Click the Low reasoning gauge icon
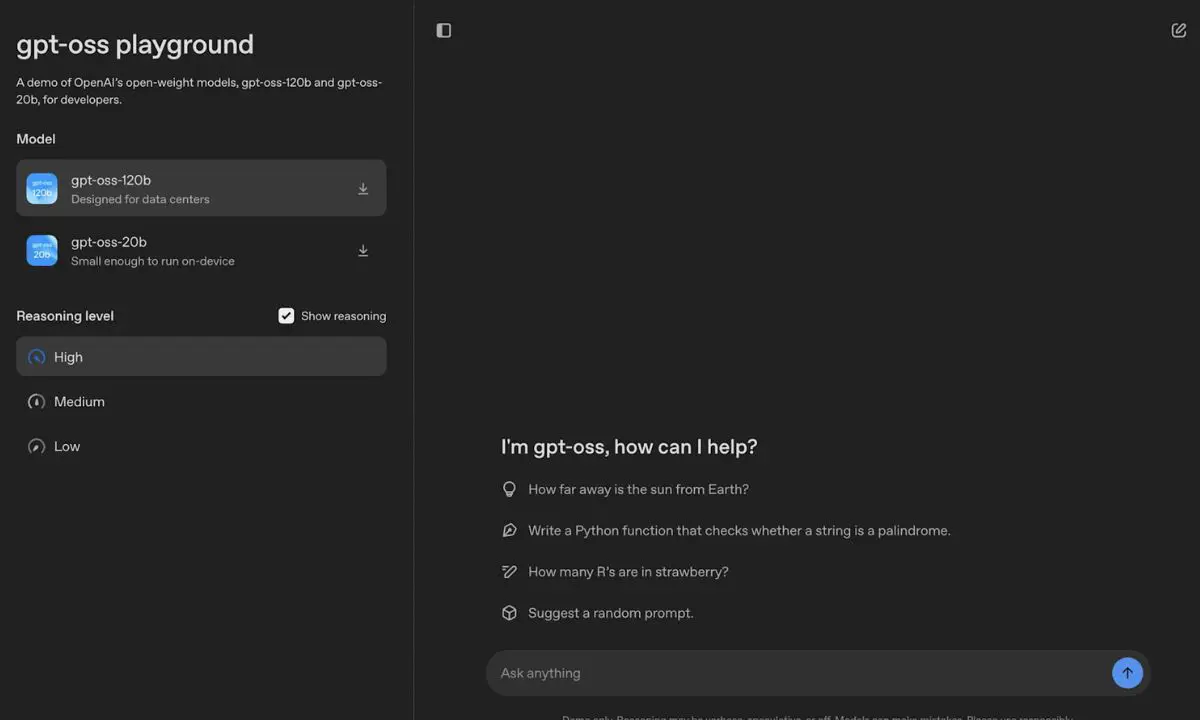Screen dimensions: 1200x720 pyautogui.click(x=37, y=447)
